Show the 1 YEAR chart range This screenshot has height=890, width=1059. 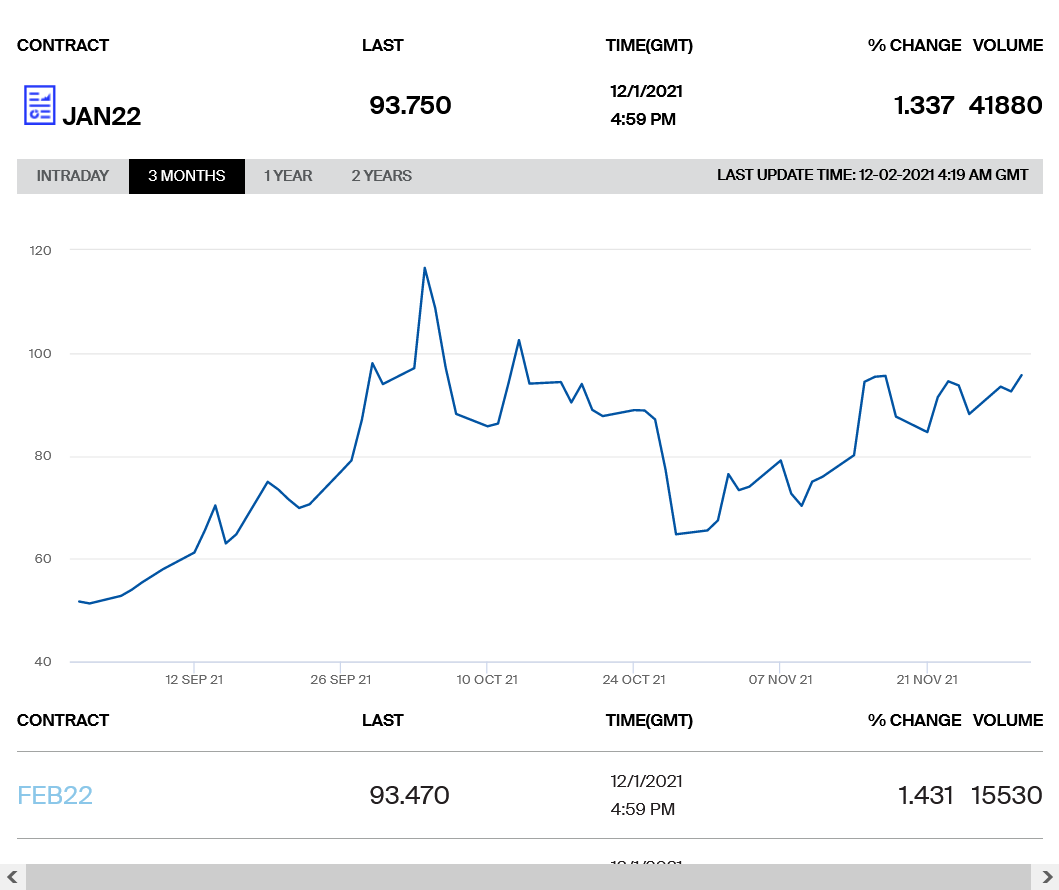[288, 176]
